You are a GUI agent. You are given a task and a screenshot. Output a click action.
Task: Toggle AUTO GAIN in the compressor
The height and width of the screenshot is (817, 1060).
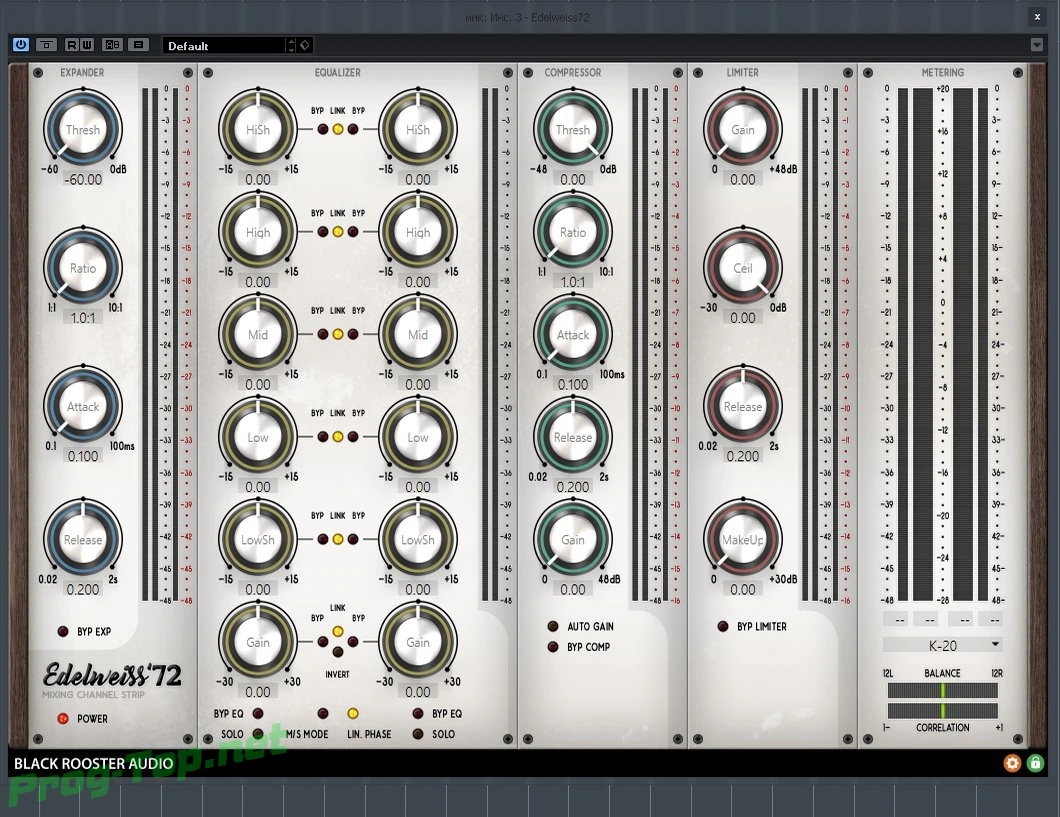[x=553, y=626]
